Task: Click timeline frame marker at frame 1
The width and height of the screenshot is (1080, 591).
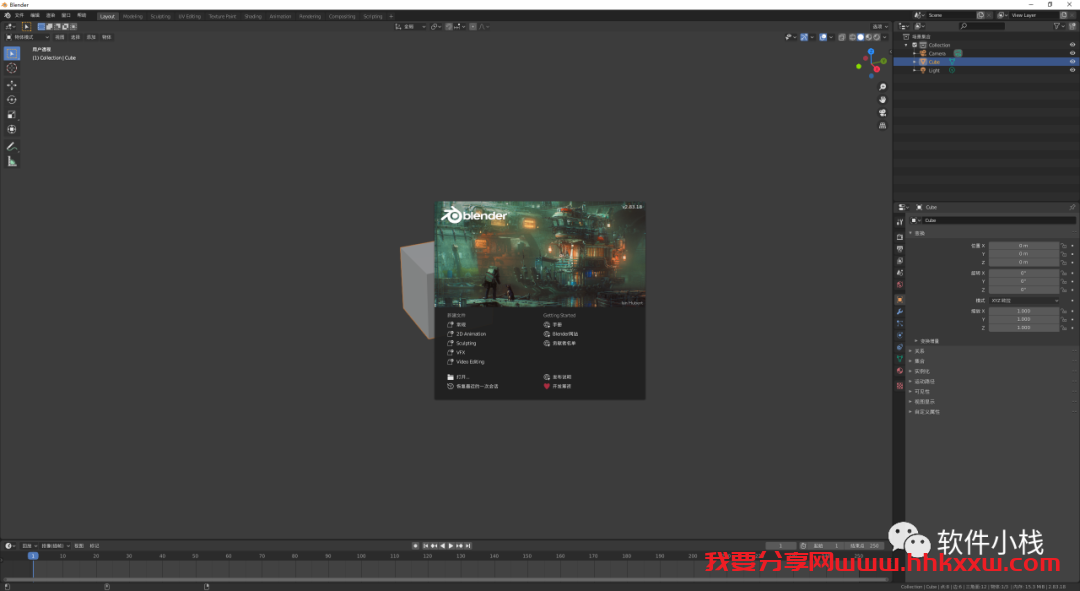Action: [x=32, y=555]
